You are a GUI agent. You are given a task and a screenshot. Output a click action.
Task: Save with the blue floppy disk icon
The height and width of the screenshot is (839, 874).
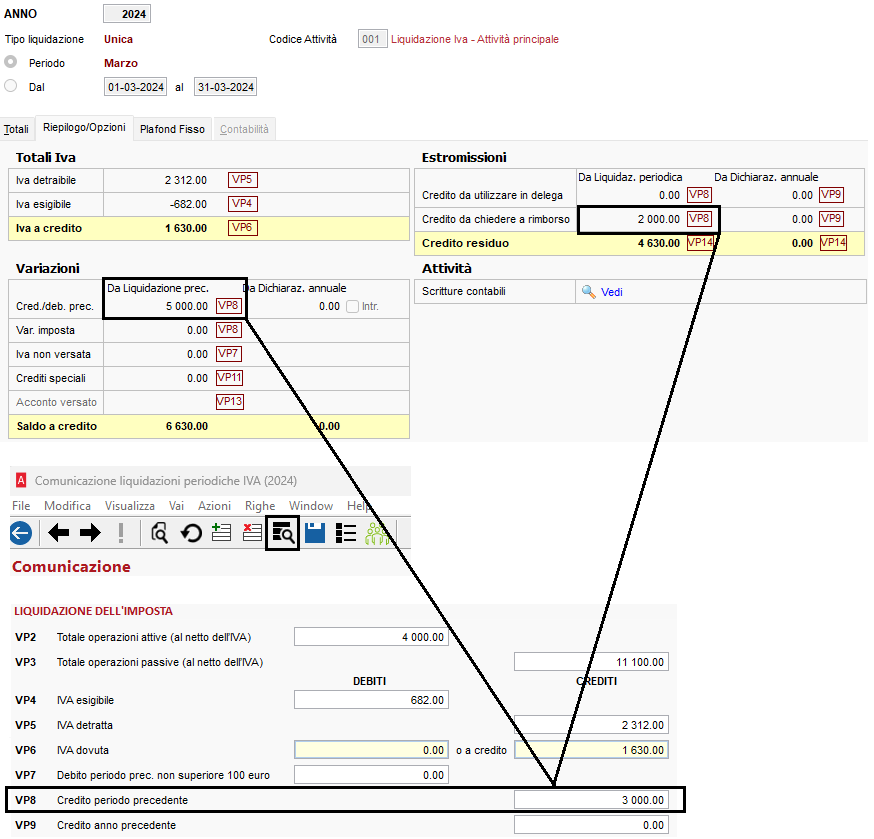click(315, 533)
